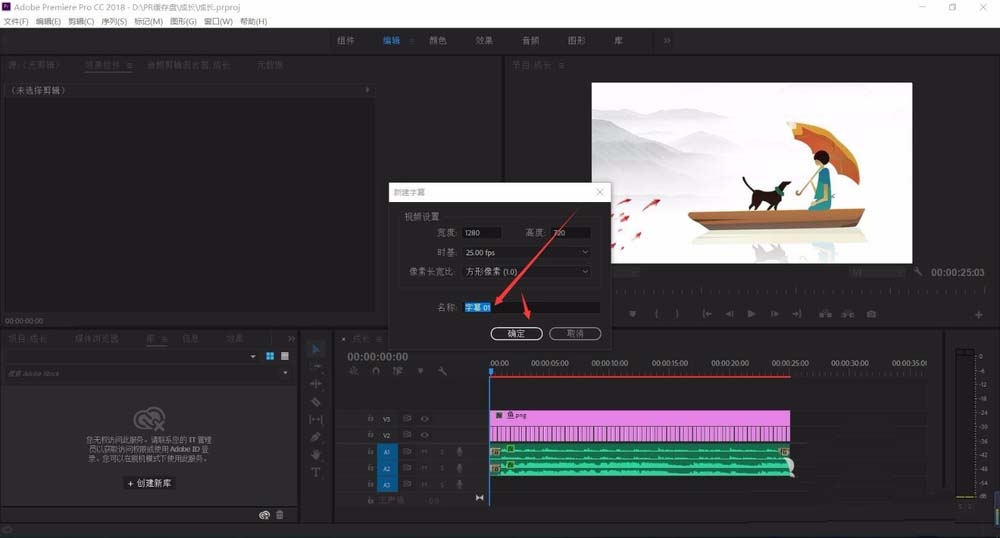Expand hidden project panel tabs chevron
The width and height of the screenshot is (1000, 538).
click(x=291, y=338)
